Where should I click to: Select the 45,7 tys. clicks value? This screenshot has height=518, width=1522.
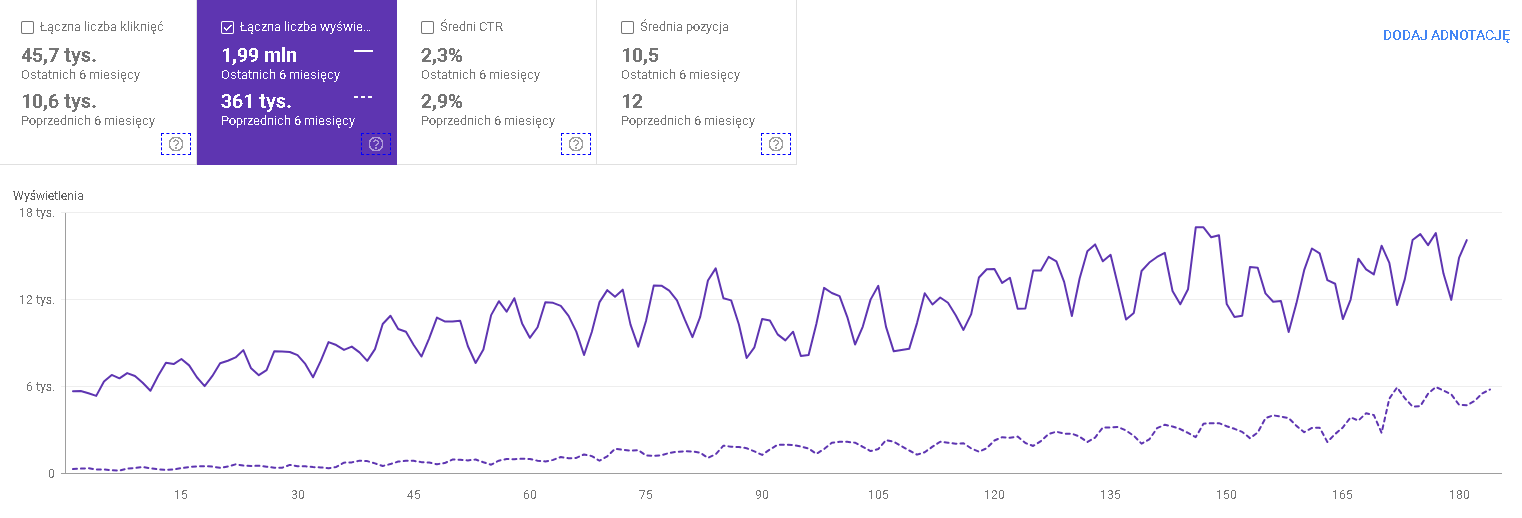coord(59,55)
